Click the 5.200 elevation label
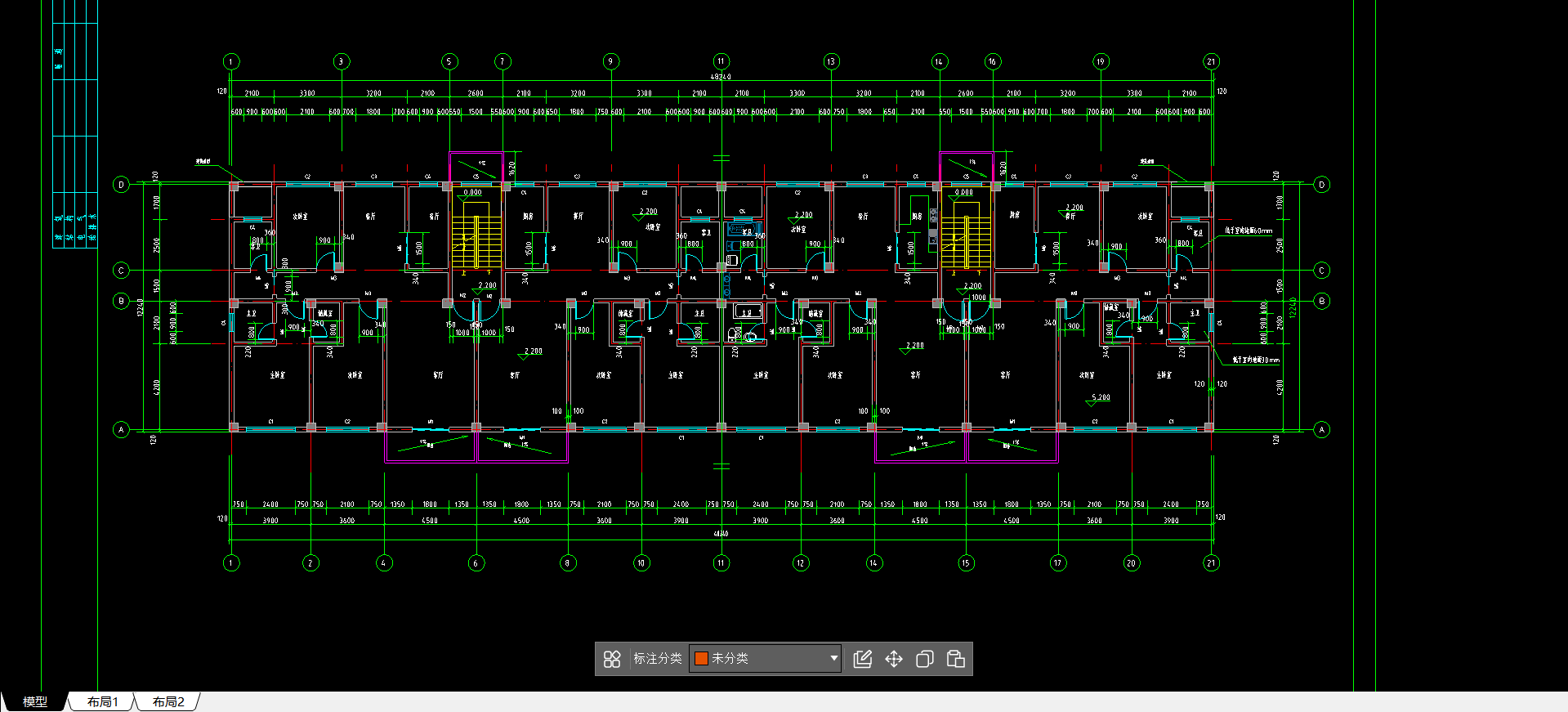This screenshot has width=1568, height=712. point(1101,397)
